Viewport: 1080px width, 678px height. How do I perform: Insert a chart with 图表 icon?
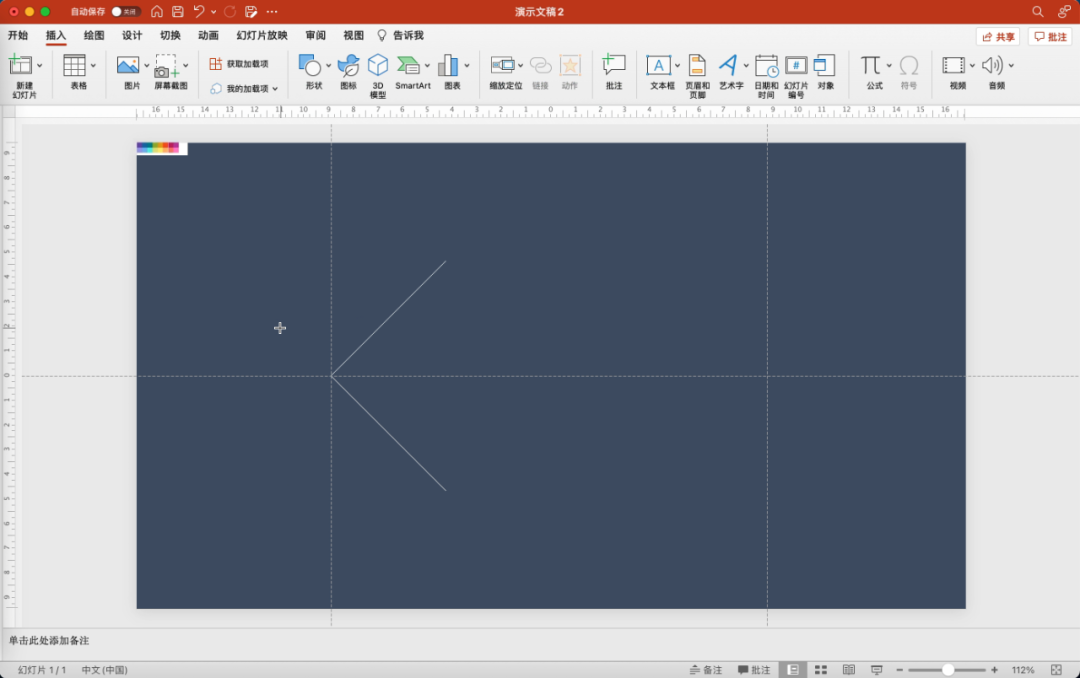448,65
